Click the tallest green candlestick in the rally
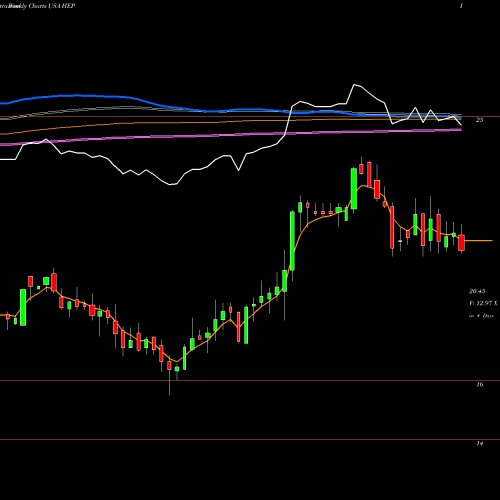The height and width of the screenshot is (500, 500). (x=292, y=241)
